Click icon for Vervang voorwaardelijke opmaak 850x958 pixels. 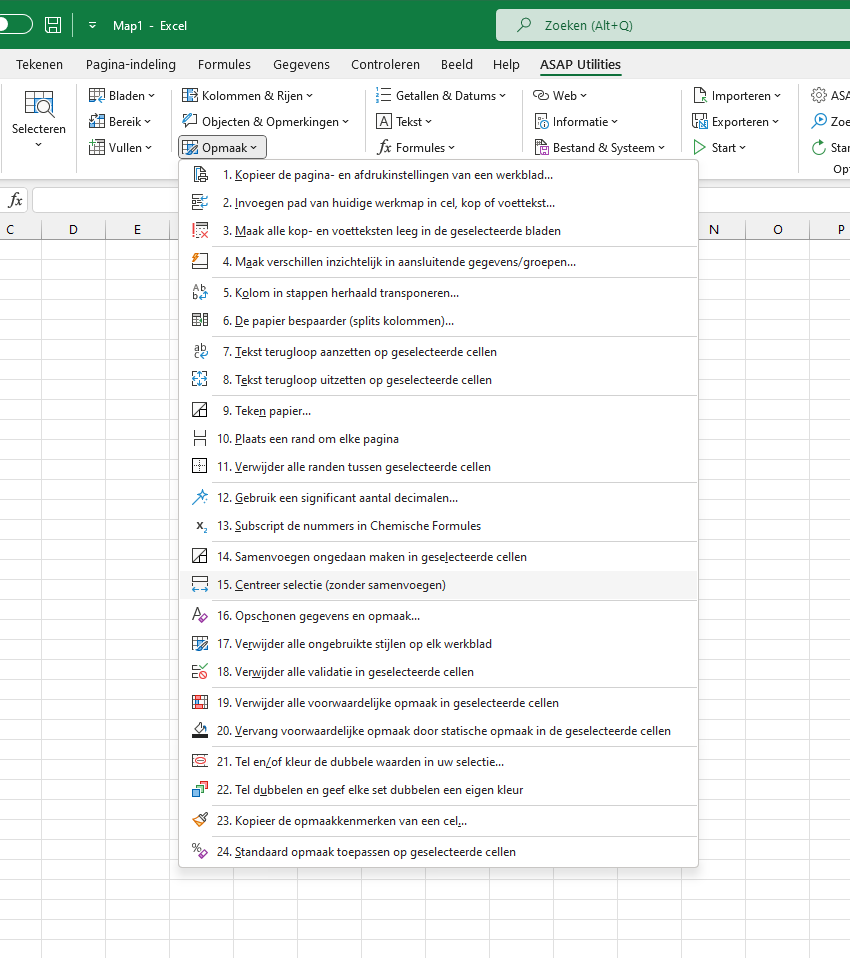pyautogui.click(x=200, y=731)
